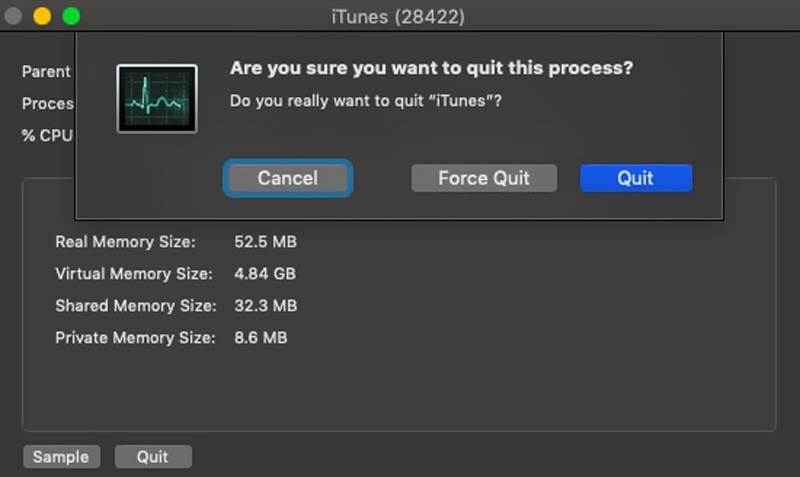Click the % CPU label
The image size is (800, 477).
pos(47,136)
